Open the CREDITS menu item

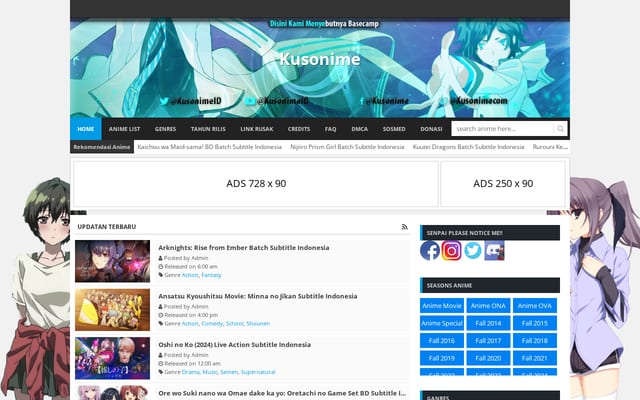[x=299, y=129]
